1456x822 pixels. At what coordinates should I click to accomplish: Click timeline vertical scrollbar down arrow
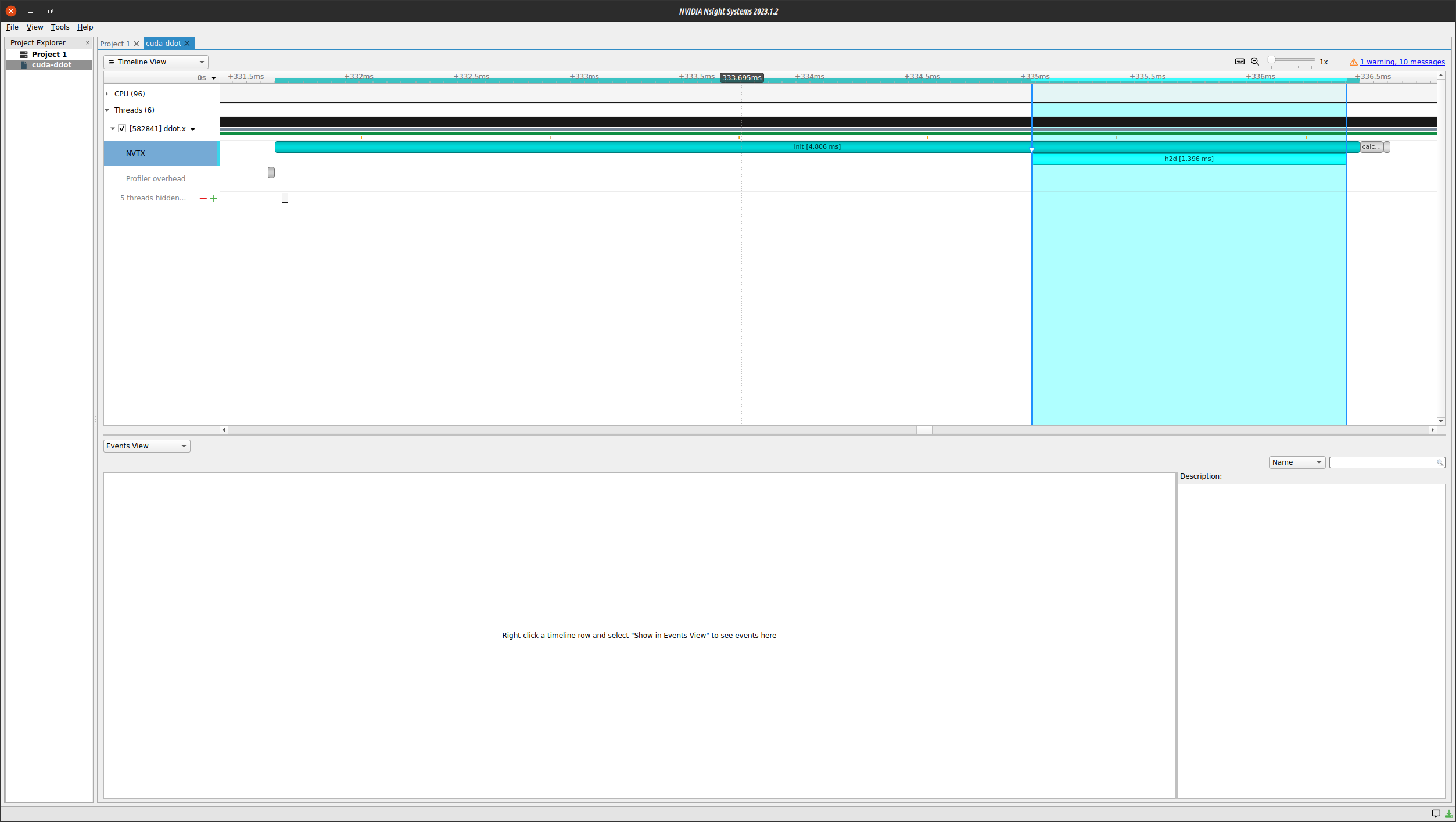(1441, 422)
